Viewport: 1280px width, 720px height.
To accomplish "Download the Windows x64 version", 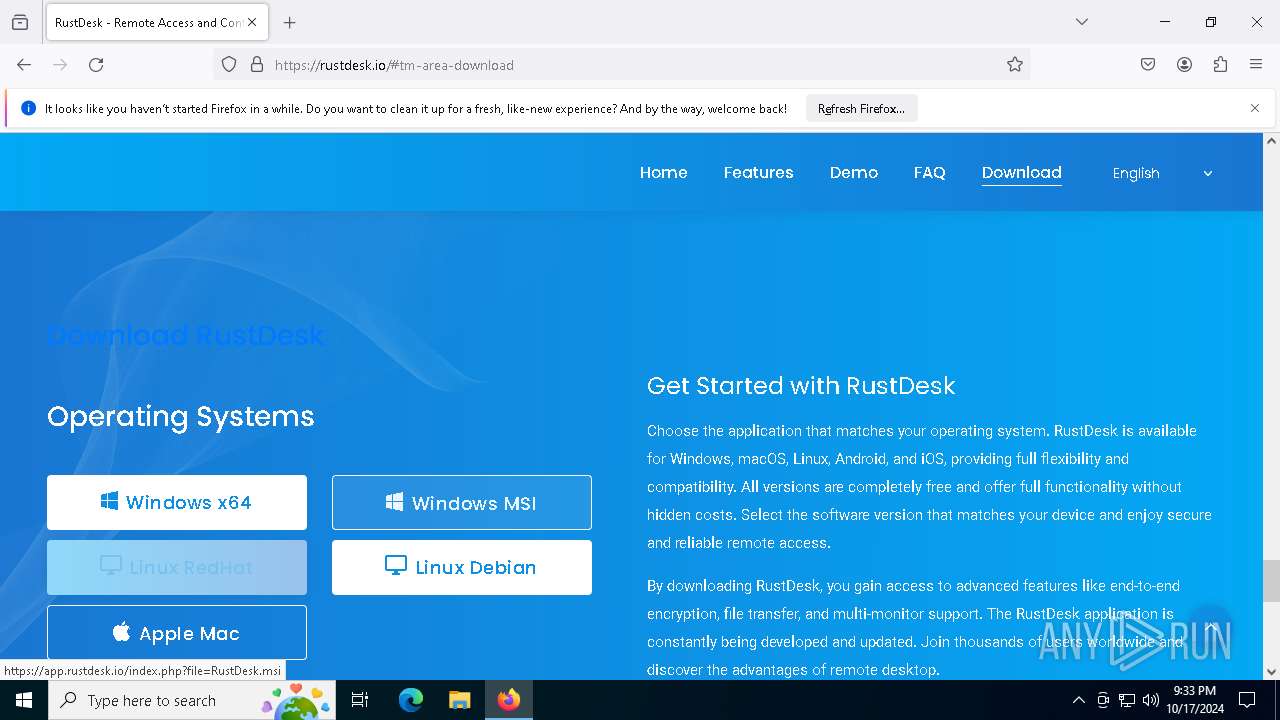I will point(177,502).
